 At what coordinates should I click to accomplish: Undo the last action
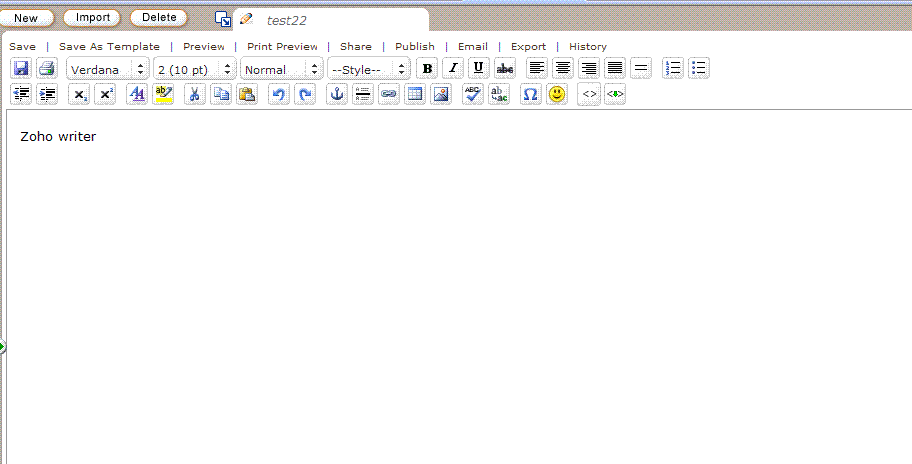(279, 94)
